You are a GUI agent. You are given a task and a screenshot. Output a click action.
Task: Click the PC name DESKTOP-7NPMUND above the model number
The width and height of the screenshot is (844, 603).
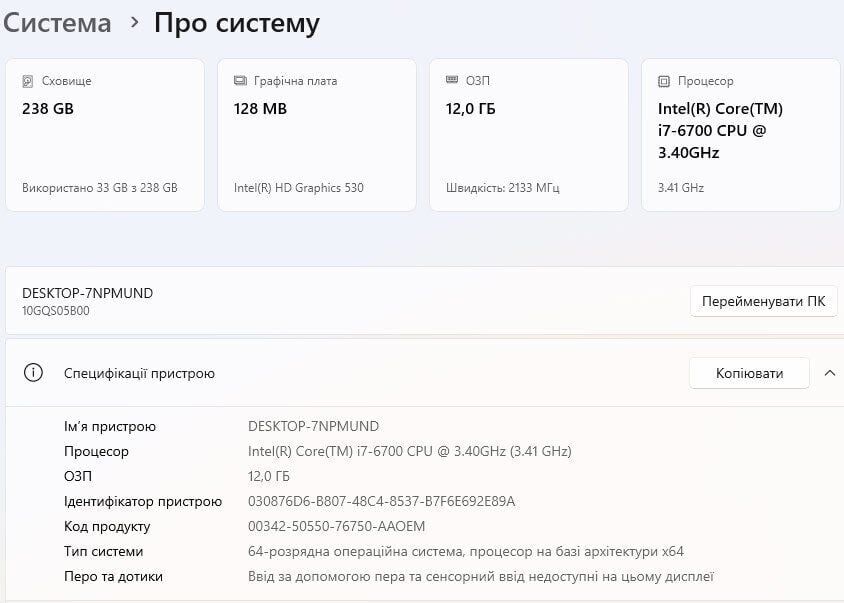click(x=88, y=293)
